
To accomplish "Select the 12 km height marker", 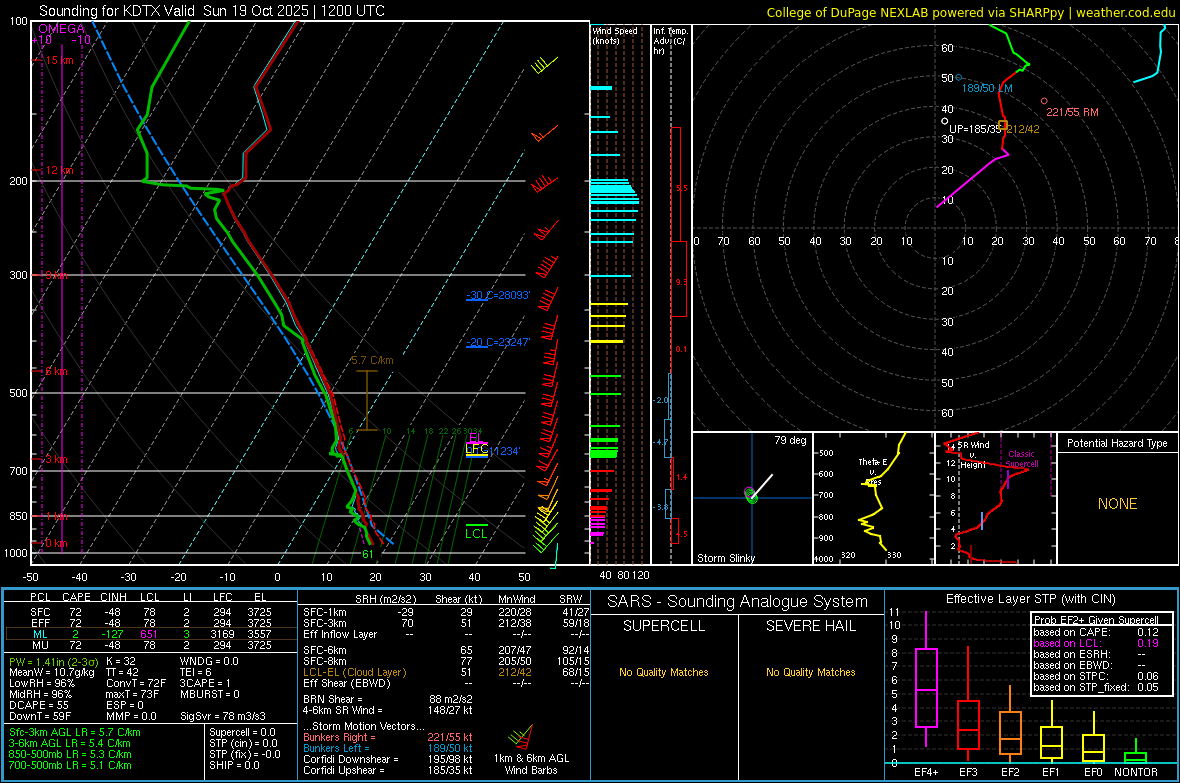I will (59, 170).
